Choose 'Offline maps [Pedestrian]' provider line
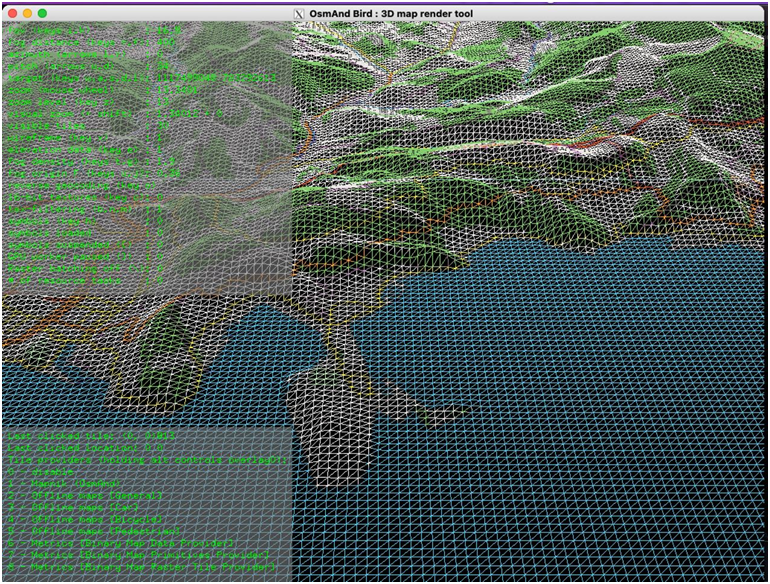The image size is (770, 584). click(95, 531)
